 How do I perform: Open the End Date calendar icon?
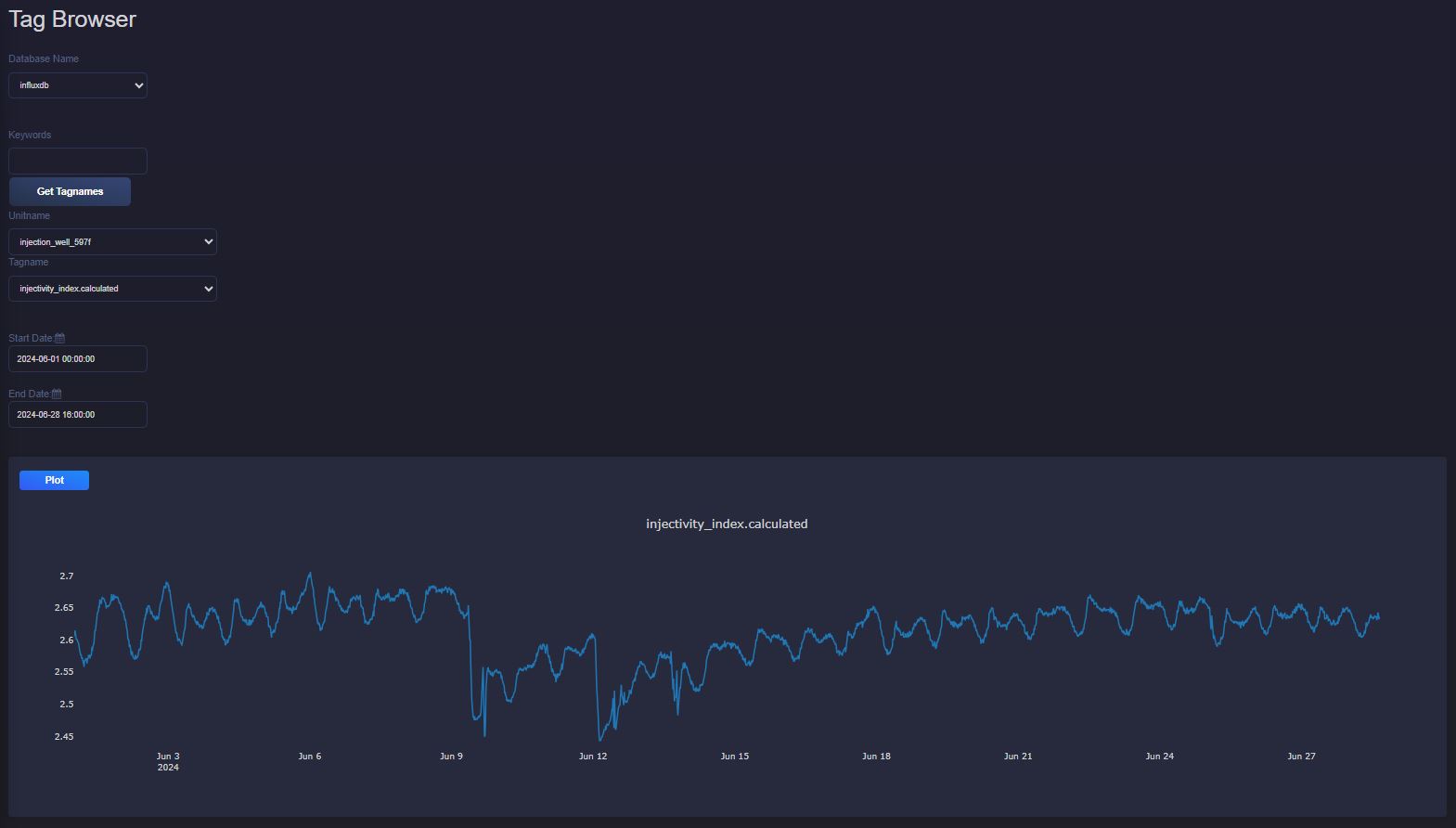pyautogui.click(x=56, y=395)
